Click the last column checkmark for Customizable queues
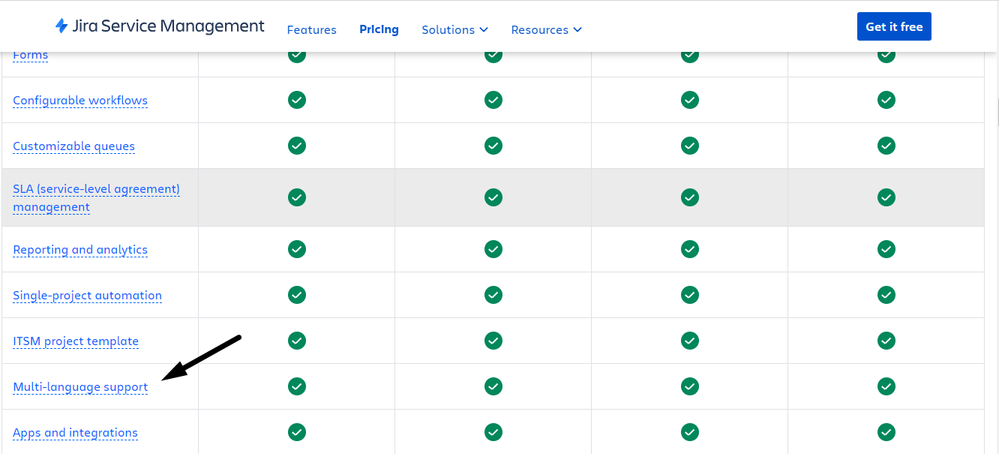Image resolution: width=999 pixels, height=454 pixels. pos(886,146)
